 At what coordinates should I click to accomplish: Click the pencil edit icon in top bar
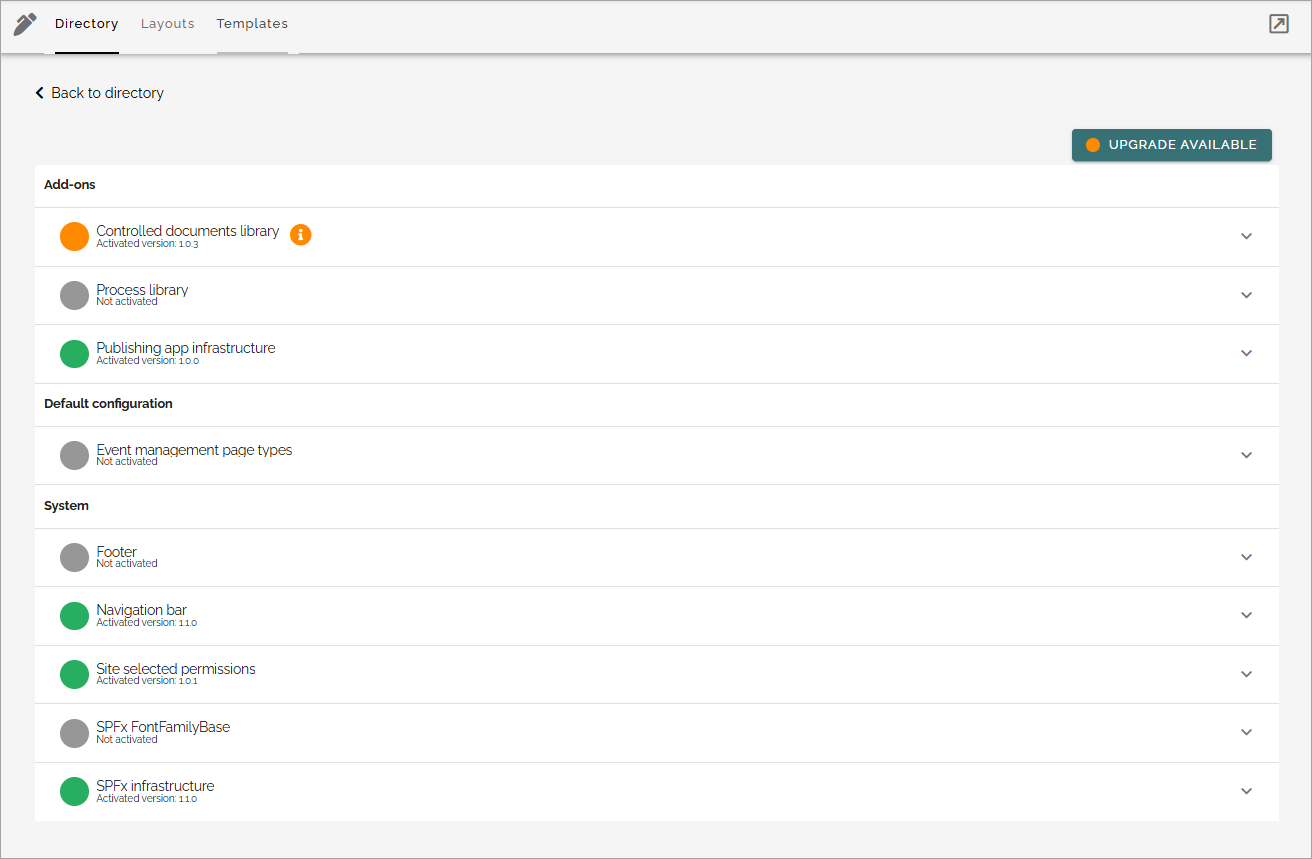pyautogui.click(x=25, y=24)
